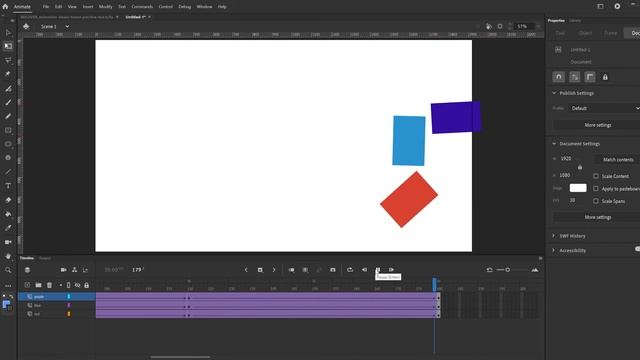Open the Edit Toolbar three-dots menu
The width and height of the screenshot is (640, 360).
click(8, 286)
